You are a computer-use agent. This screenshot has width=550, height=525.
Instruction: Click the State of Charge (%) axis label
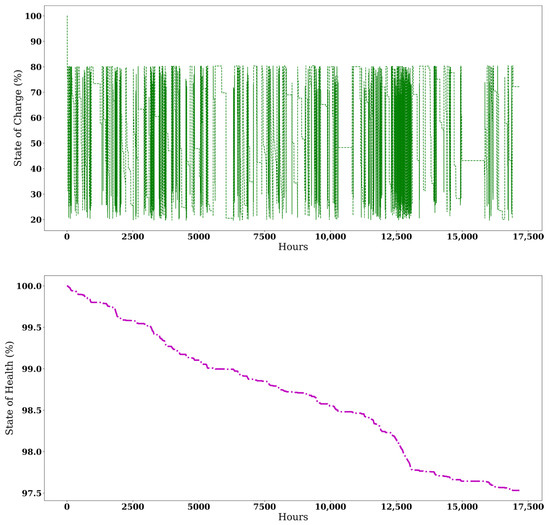pos(17,118)
